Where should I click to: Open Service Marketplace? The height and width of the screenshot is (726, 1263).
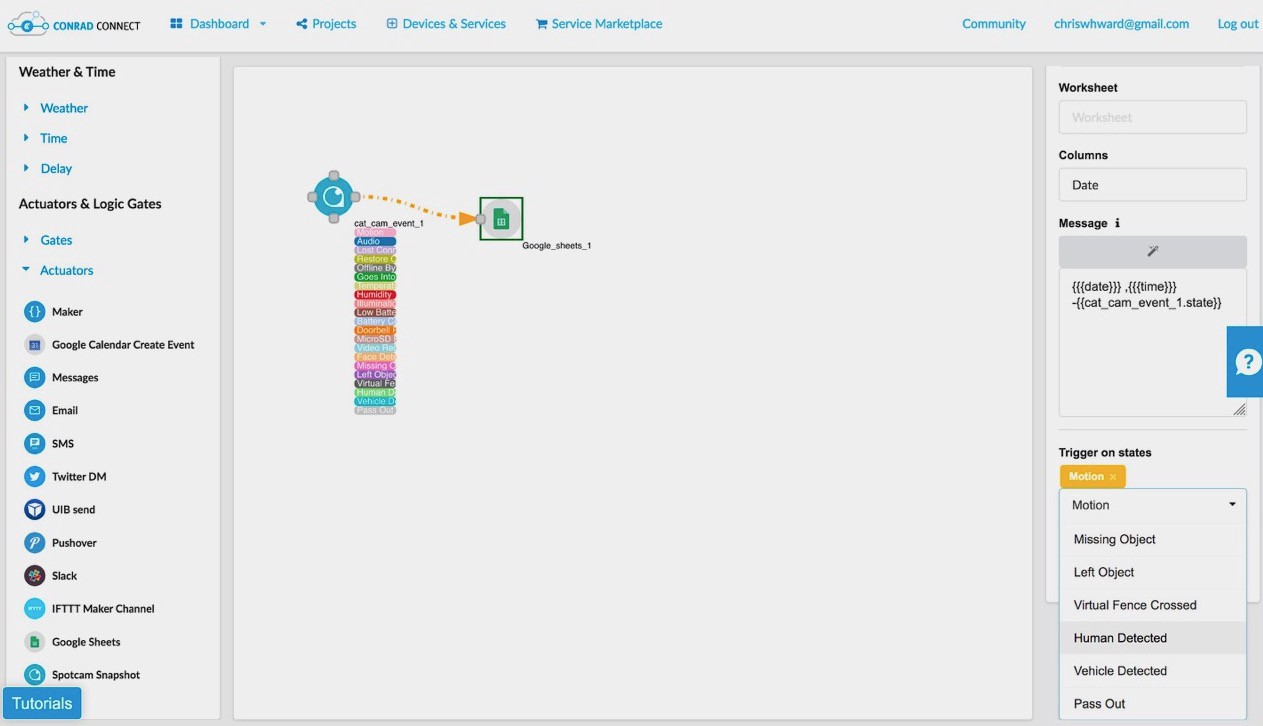[x=599, y=24]
